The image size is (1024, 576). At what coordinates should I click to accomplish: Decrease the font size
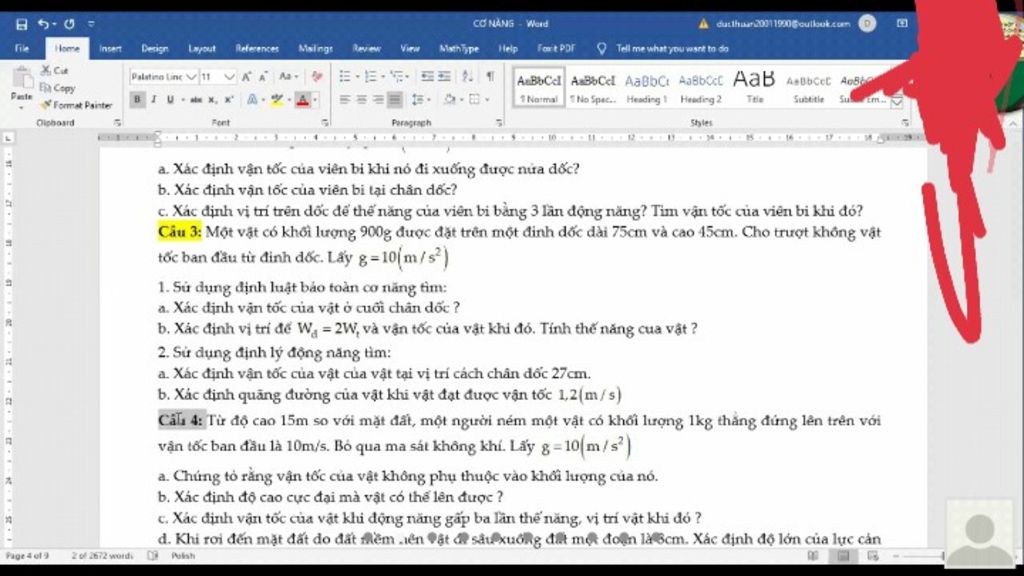(x=263, y=77)
